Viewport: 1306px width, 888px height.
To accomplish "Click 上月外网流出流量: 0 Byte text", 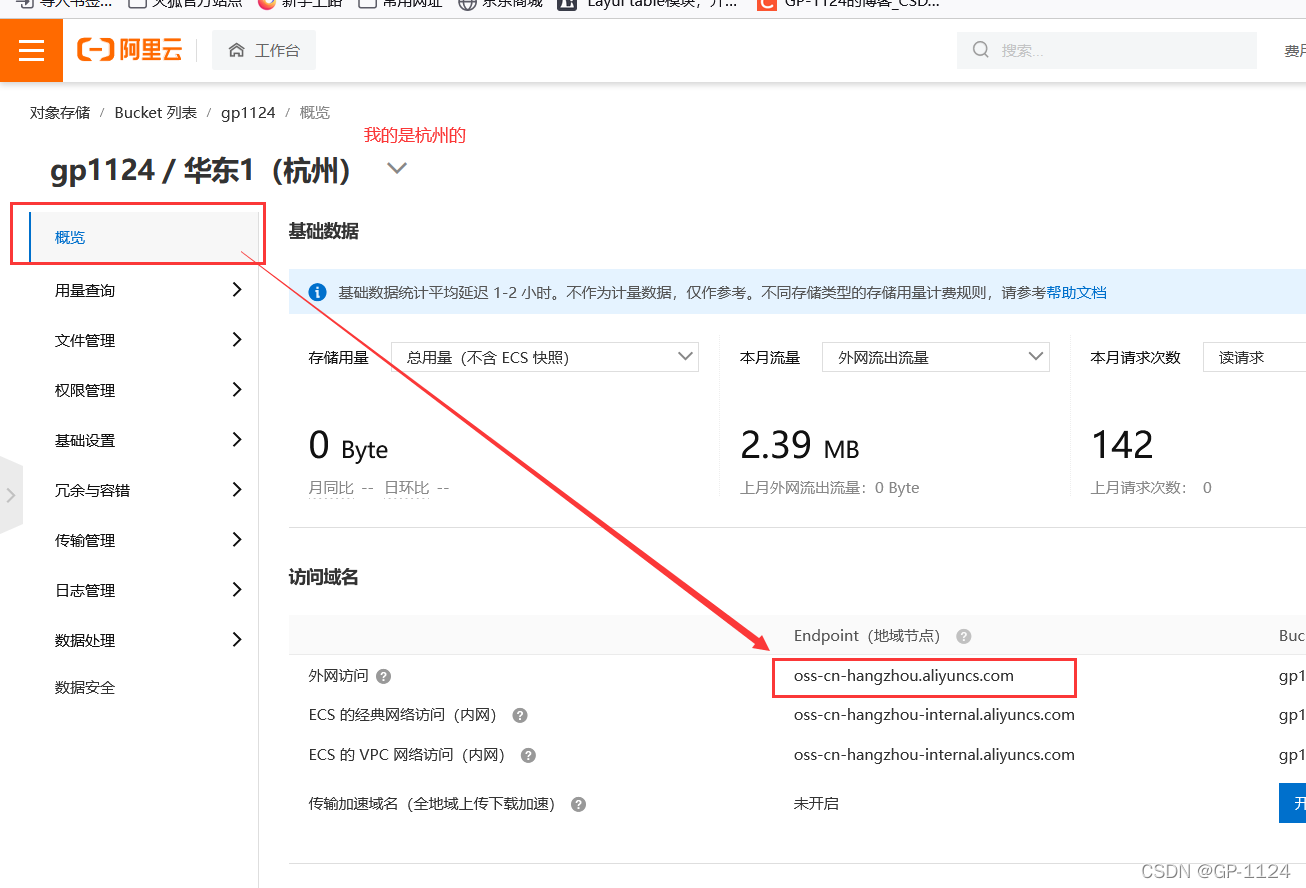I will click(830, 488).
